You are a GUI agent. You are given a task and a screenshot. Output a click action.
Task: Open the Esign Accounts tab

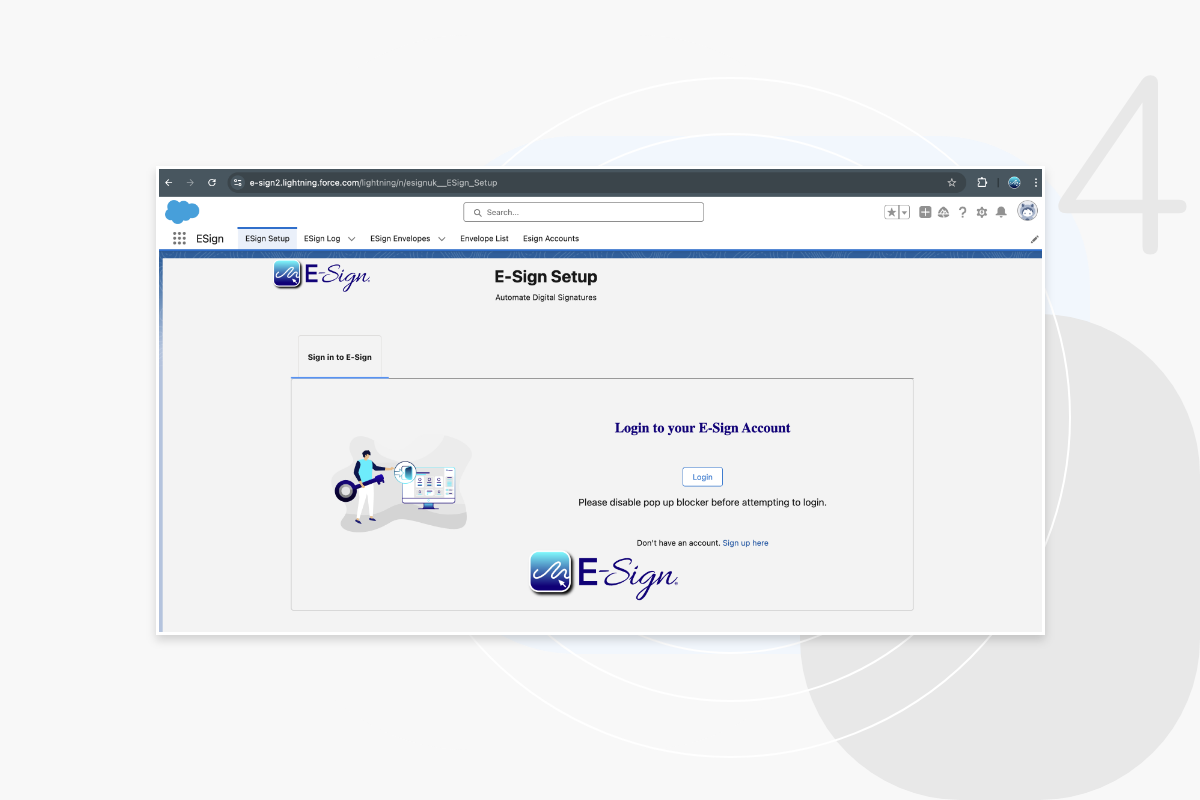(551, 238)
